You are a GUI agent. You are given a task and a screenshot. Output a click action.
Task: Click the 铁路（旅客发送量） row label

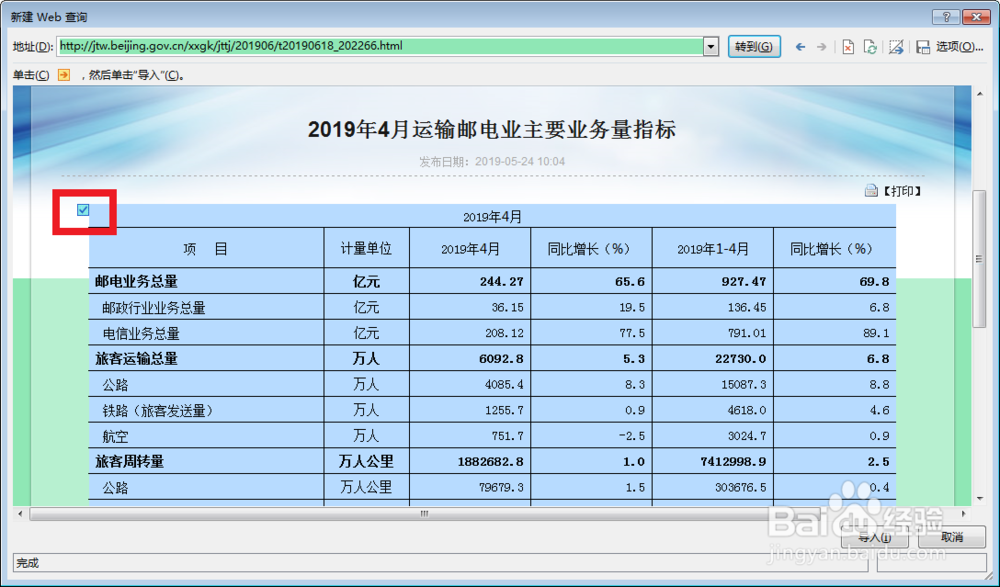click(158, 411)
